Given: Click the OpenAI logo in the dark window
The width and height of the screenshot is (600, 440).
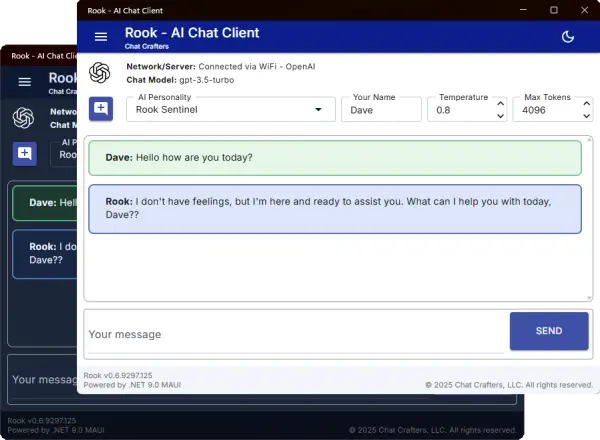Looking at the screenshot, I should tap(23, 117).
